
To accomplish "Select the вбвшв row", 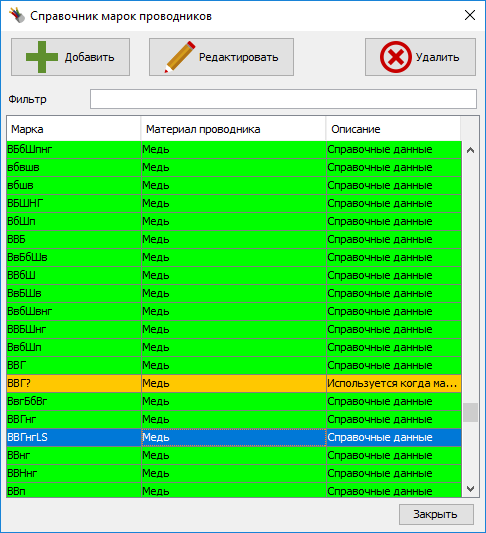I will point(234,167).
